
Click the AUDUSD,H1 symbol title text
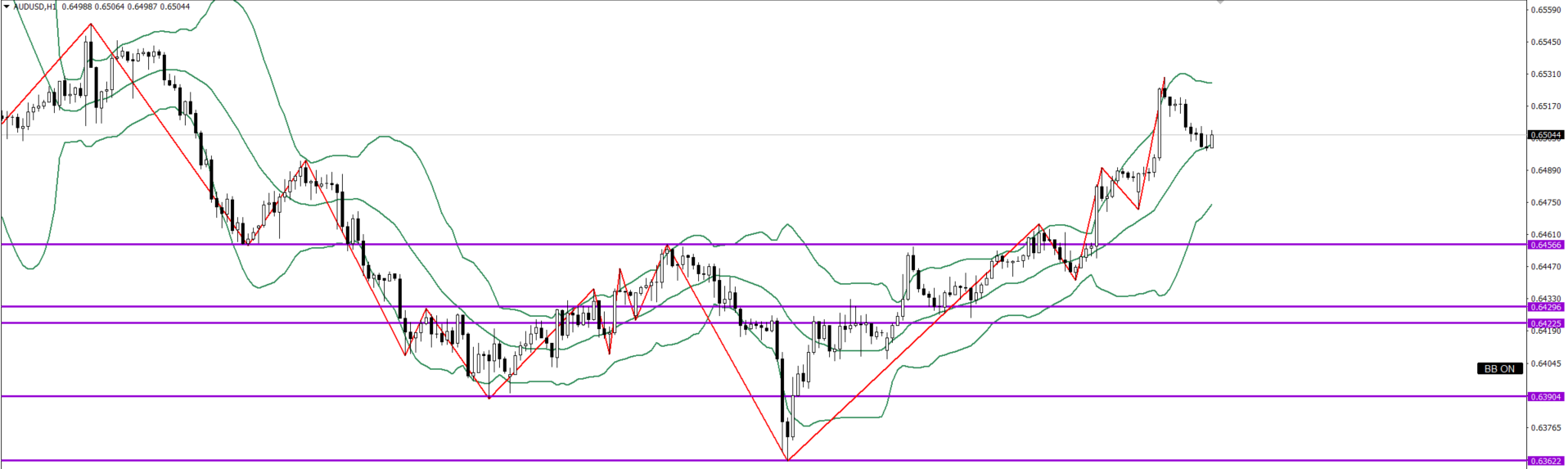pos(35,7)
